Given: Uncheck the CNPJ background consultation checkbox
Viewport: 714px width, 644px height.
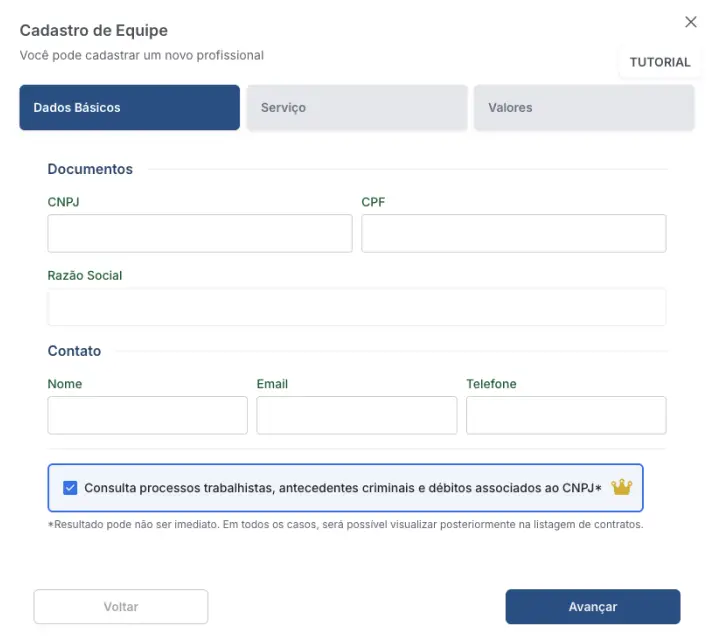Looking at the screenshot, I should click(x=70, y=488).
